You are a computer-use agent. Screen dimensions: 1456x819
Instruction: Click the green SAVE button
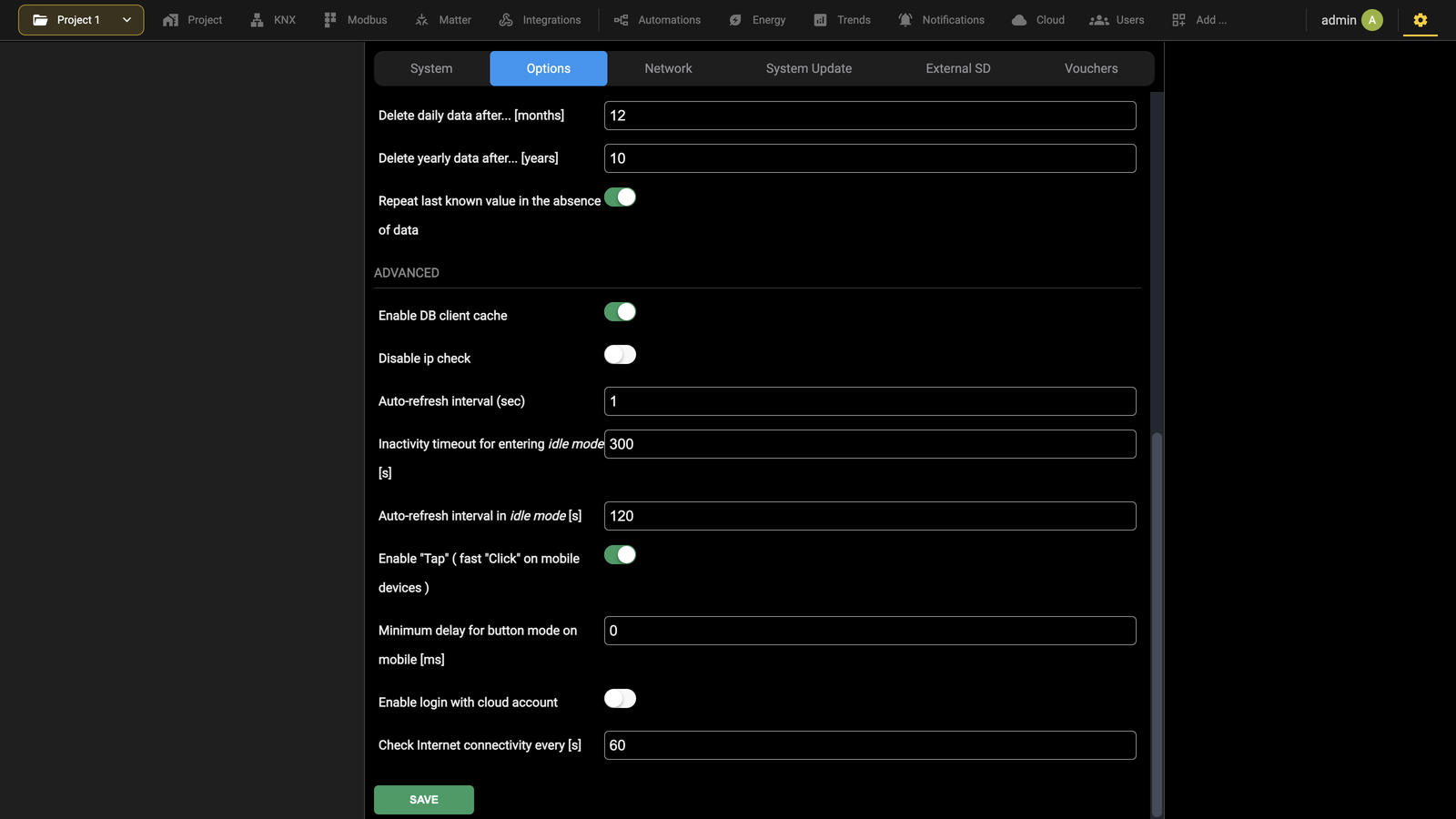tap(424, 800)
